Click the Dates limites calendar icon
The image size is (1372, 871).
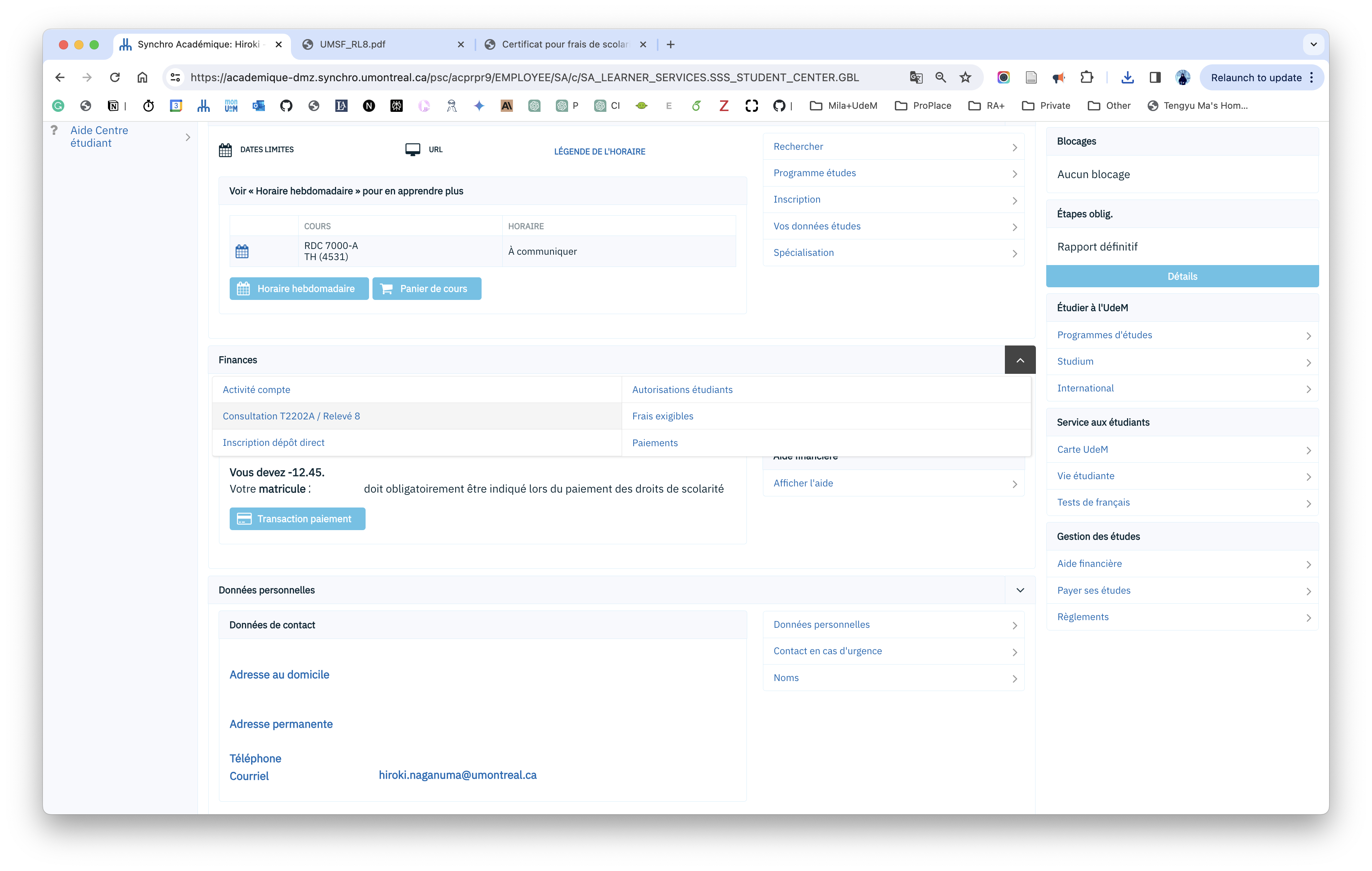(225, 150)
